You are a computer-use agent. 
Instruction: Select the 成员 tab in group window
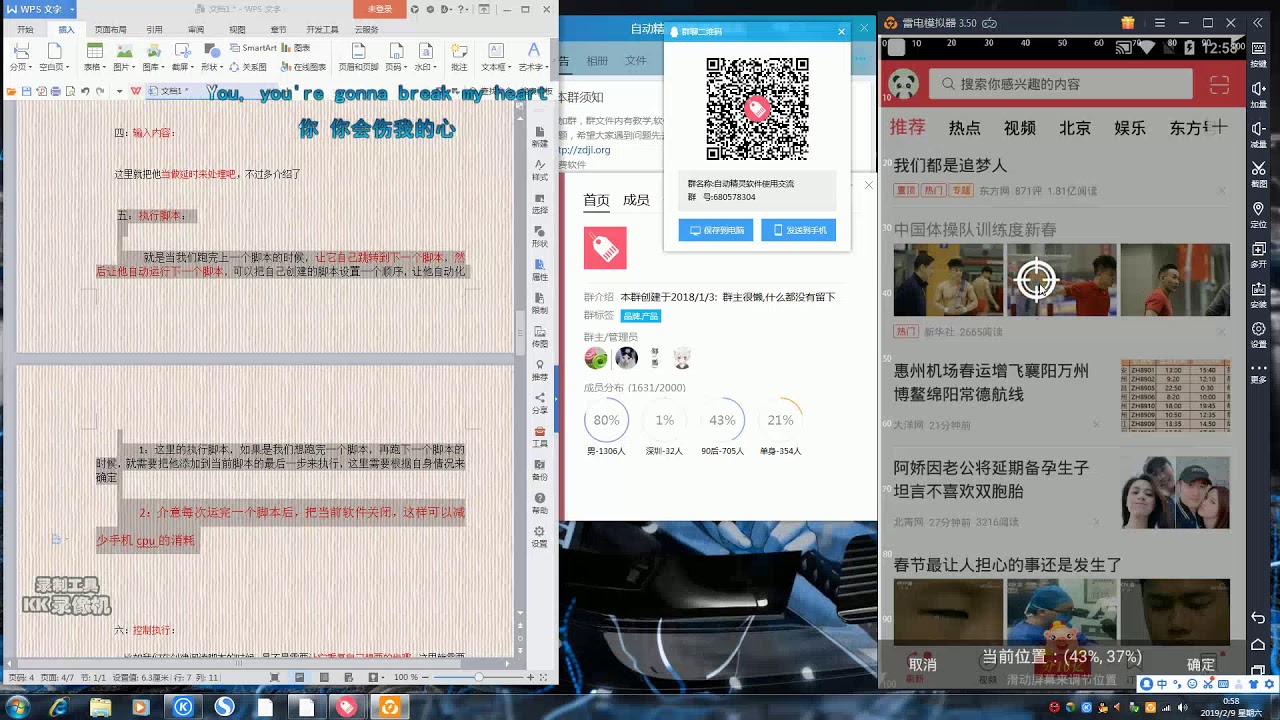pyautogui.click(x=636, y=200)
